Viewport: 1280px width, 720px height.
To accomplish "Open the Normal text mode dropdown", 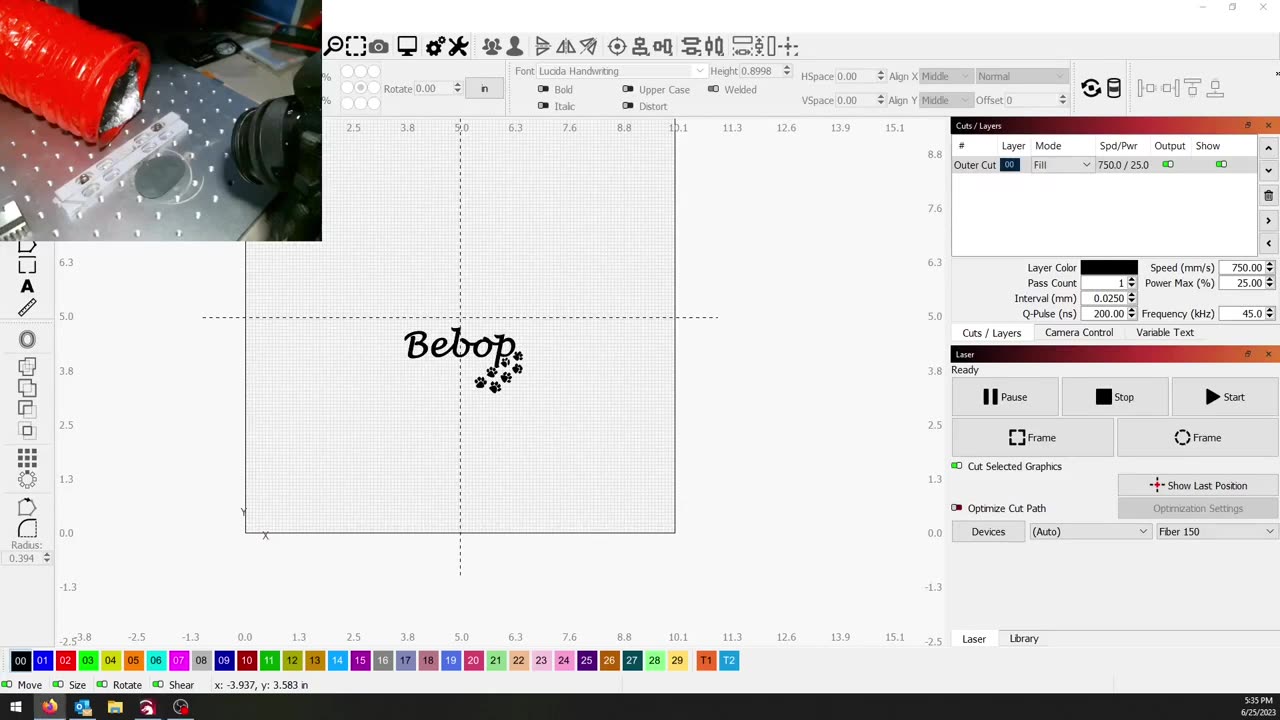I will 1022,76.
